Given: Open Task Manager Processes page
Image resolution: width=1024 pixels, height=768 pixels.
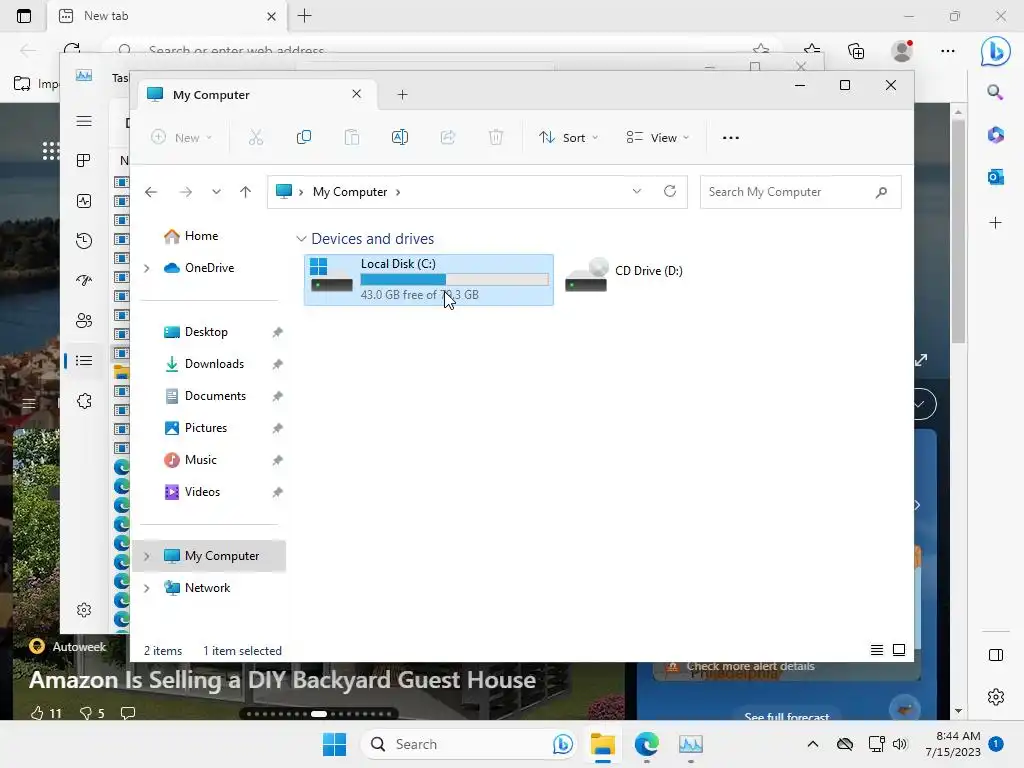Looking at the screenshot, I should [x=84, y=161].
